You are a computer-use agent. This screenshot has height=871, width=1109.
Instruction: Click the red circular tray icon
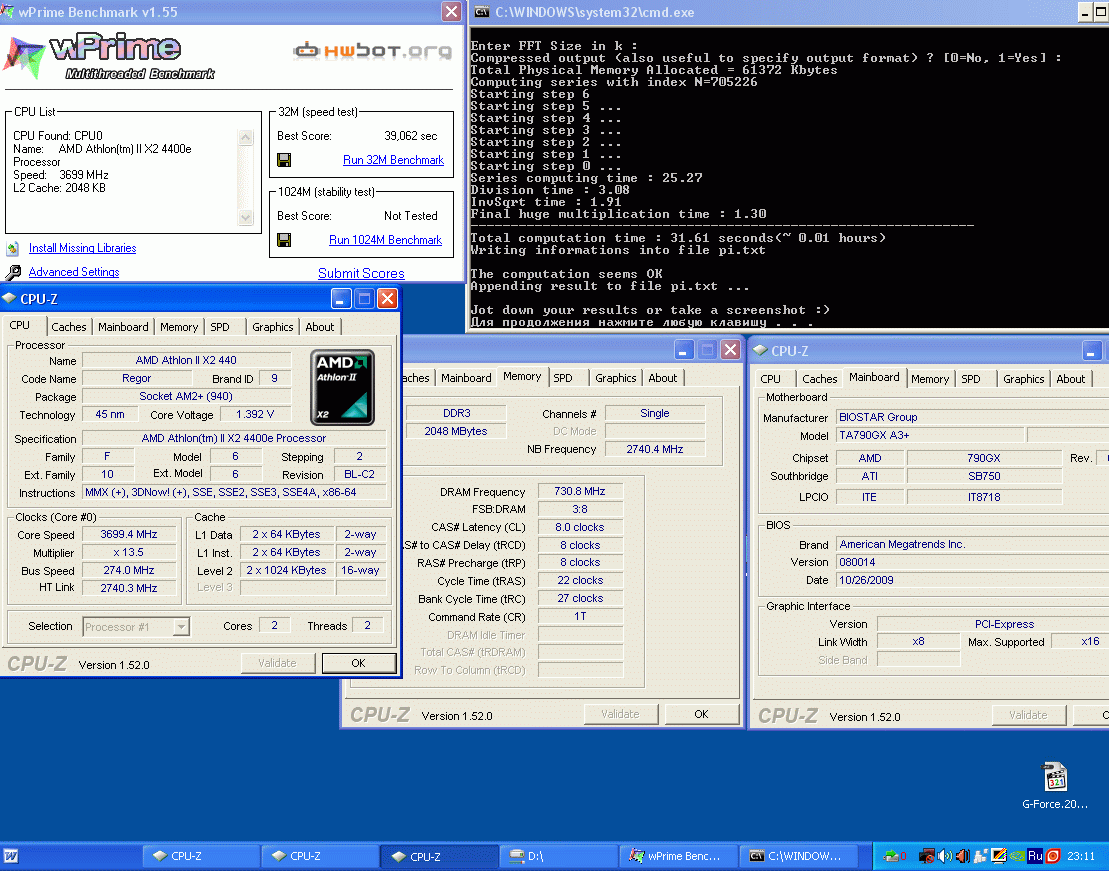[1053, 856]
